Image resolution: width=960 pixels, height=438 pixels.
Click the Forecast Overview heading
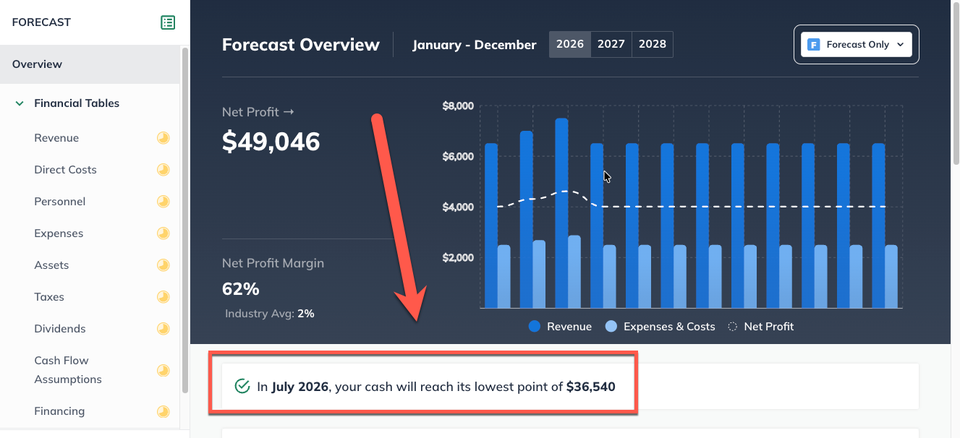[301, 45]
